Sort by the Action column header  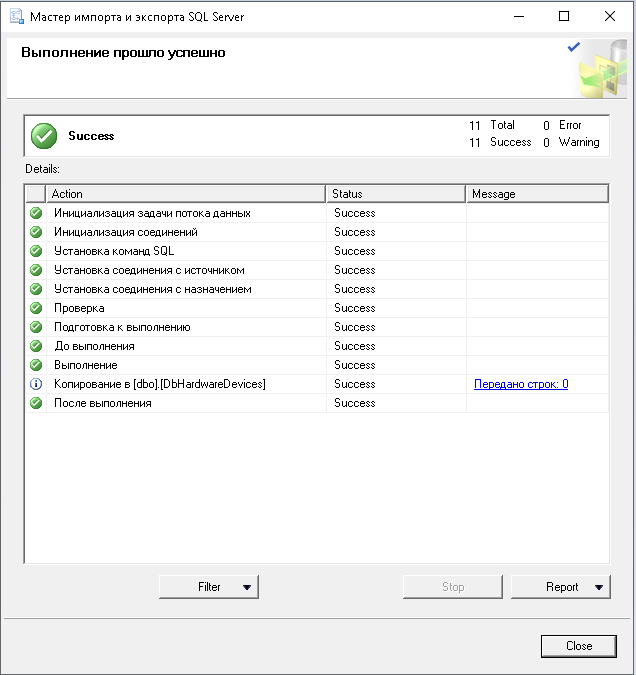click(x=186, y=194)
